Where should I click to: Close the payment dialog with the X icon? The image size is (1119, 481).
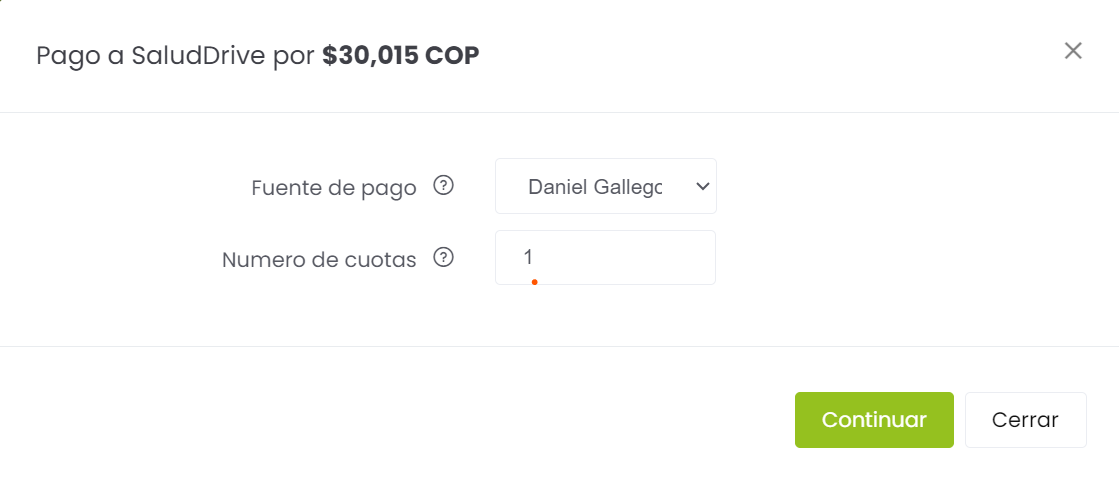(1073, 51)
